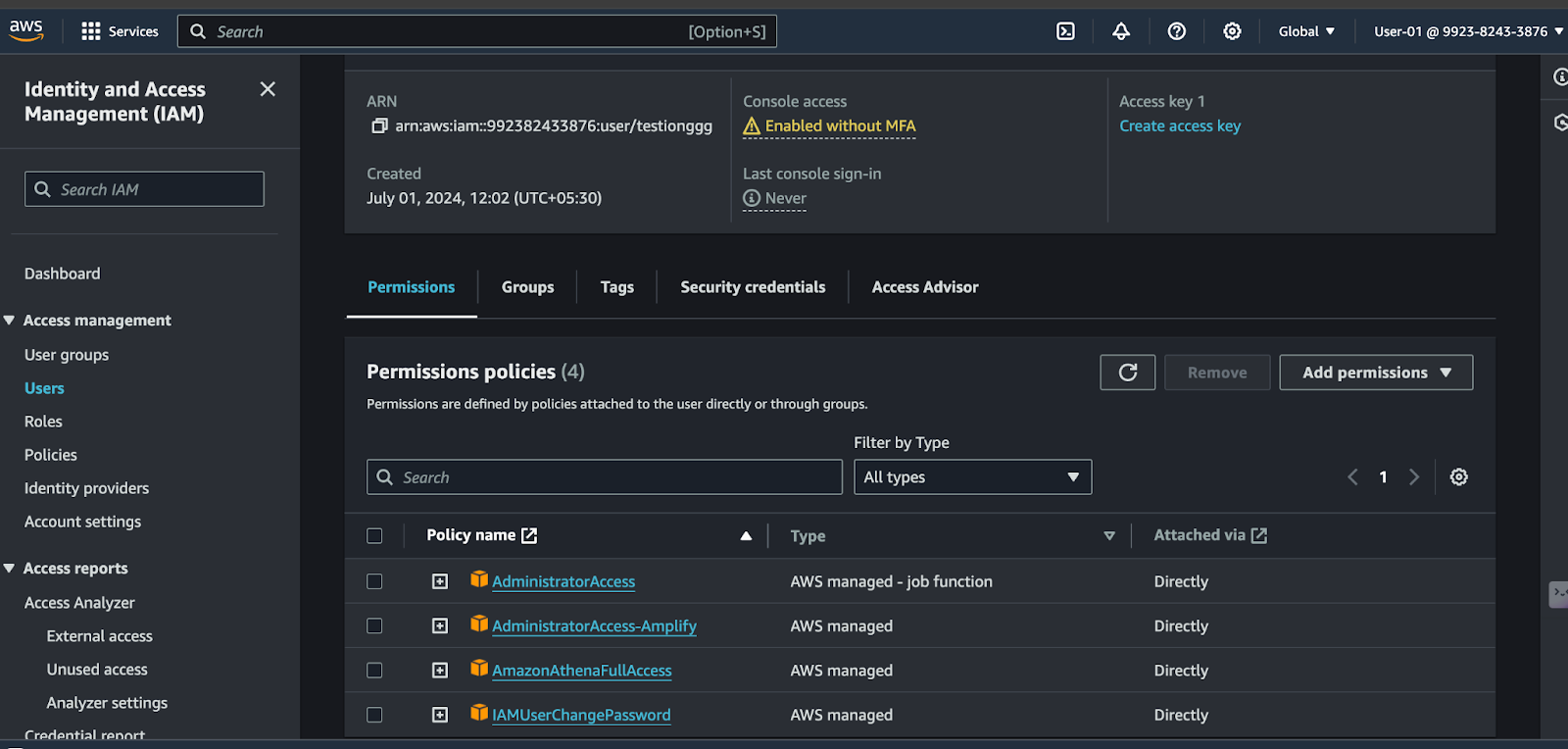
Task: Open the help question mark icon
Action: click(1177, 31)
